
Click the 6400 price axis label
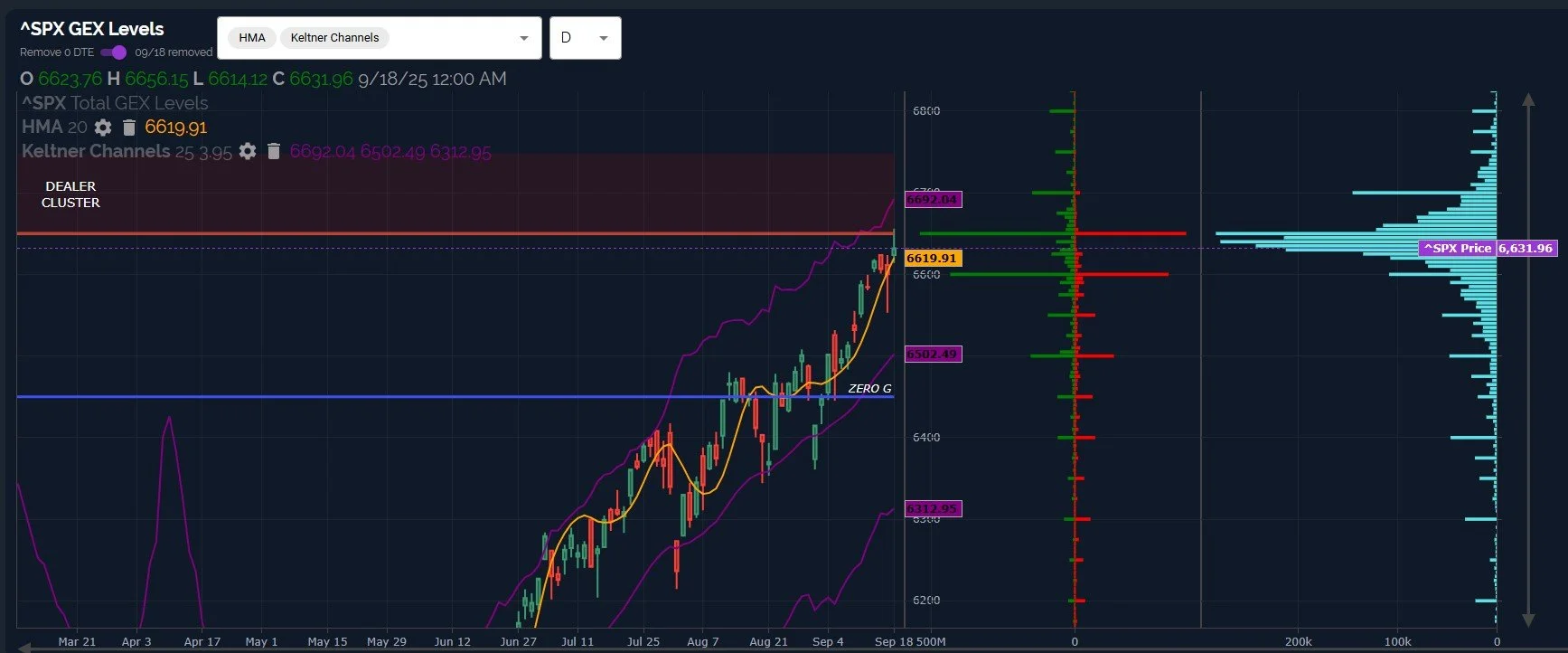click(926, 437)
